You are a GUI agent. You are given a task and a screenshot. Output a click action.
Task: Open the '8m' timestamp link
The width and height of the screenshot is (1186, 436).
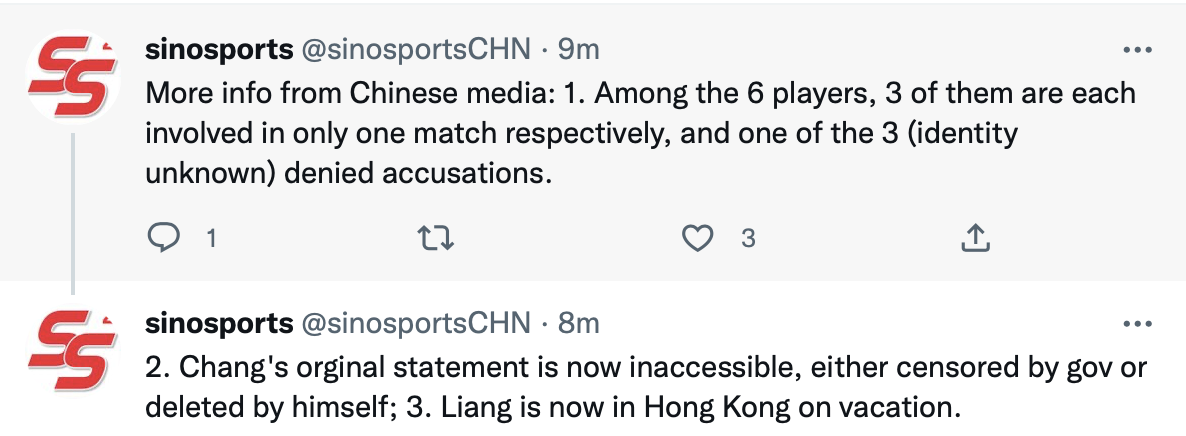[x=579, y=324]
